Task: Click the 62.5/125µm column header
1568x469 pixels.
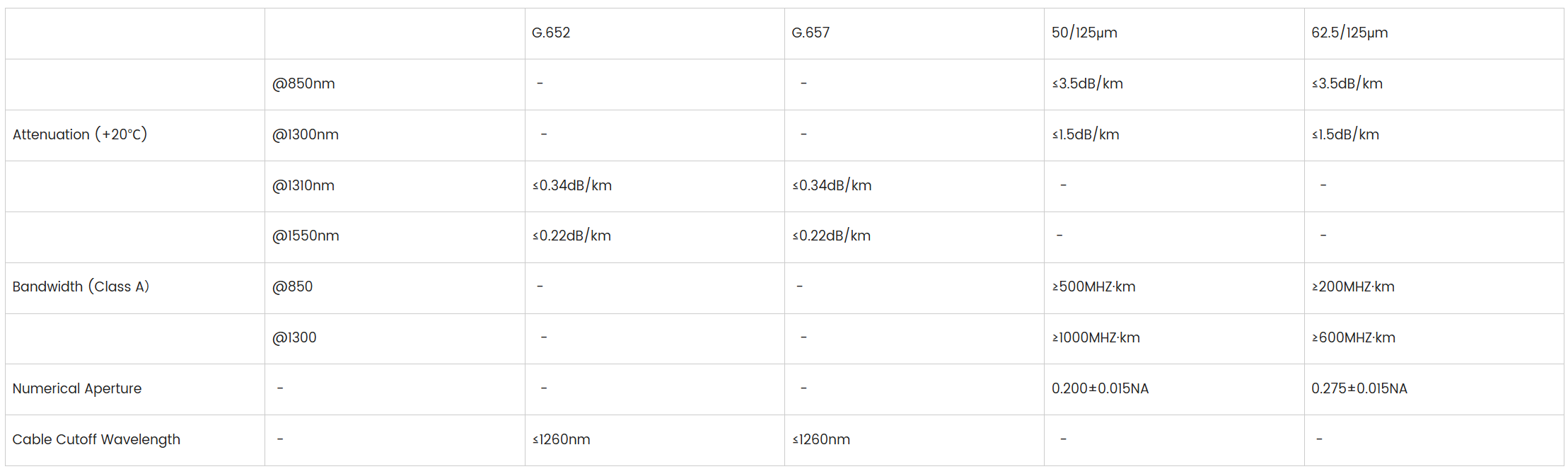Action: [x=1349, y=33]
